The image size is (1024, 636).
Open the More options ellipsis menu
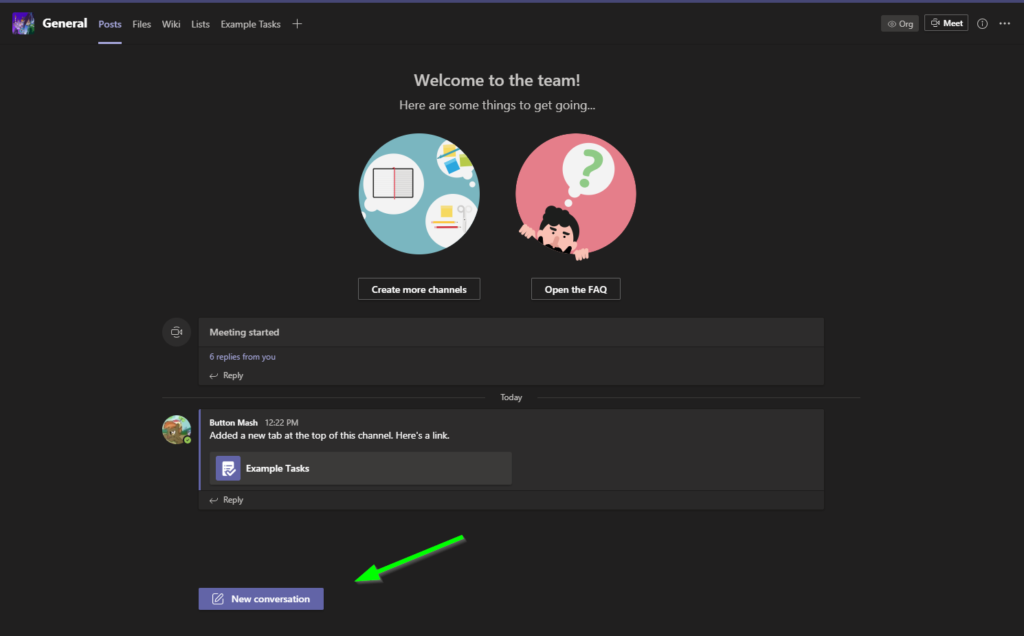(x=1005, y=24)
